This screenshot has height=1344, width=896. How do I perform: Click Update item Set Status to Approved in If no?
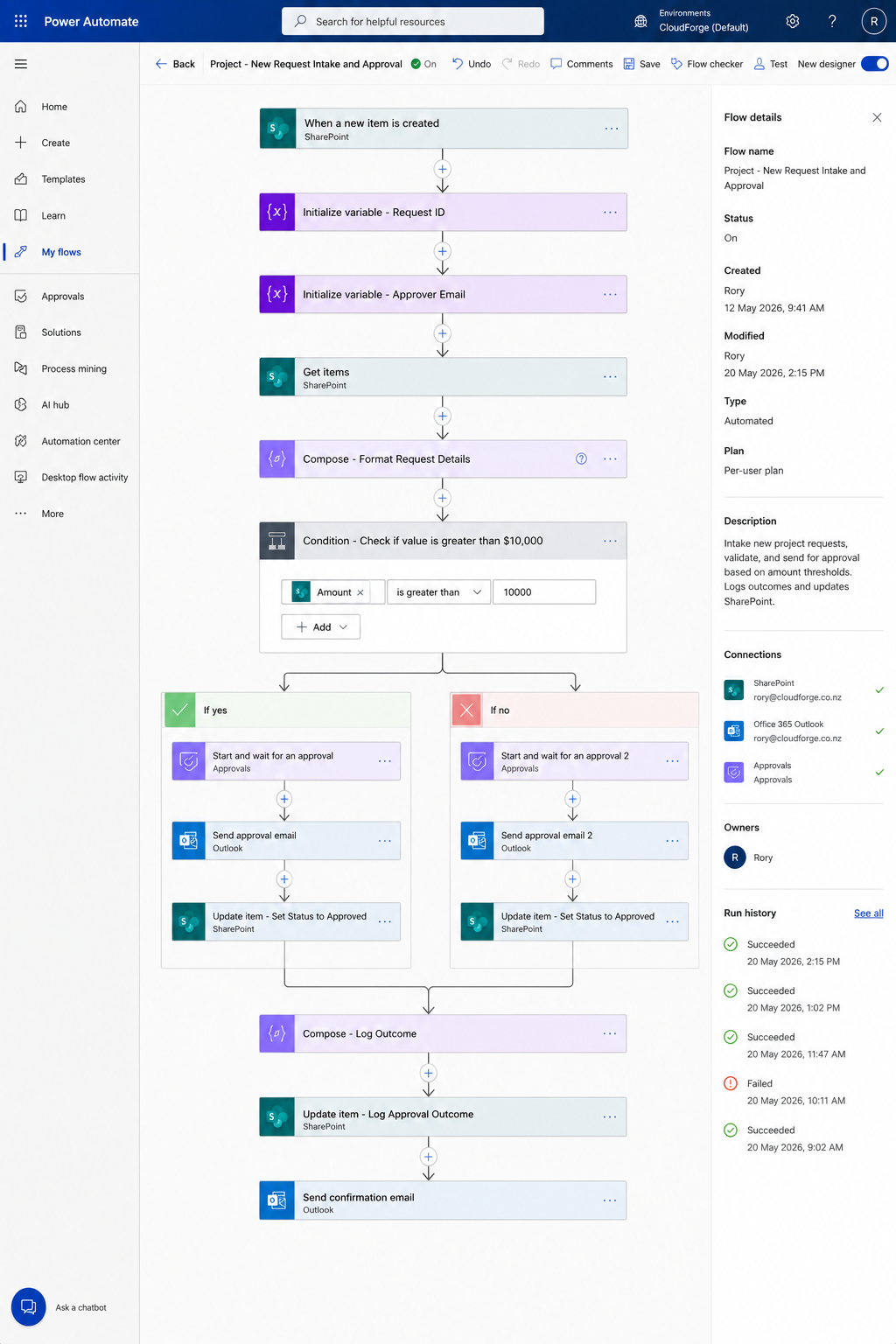tap(575, 922)
